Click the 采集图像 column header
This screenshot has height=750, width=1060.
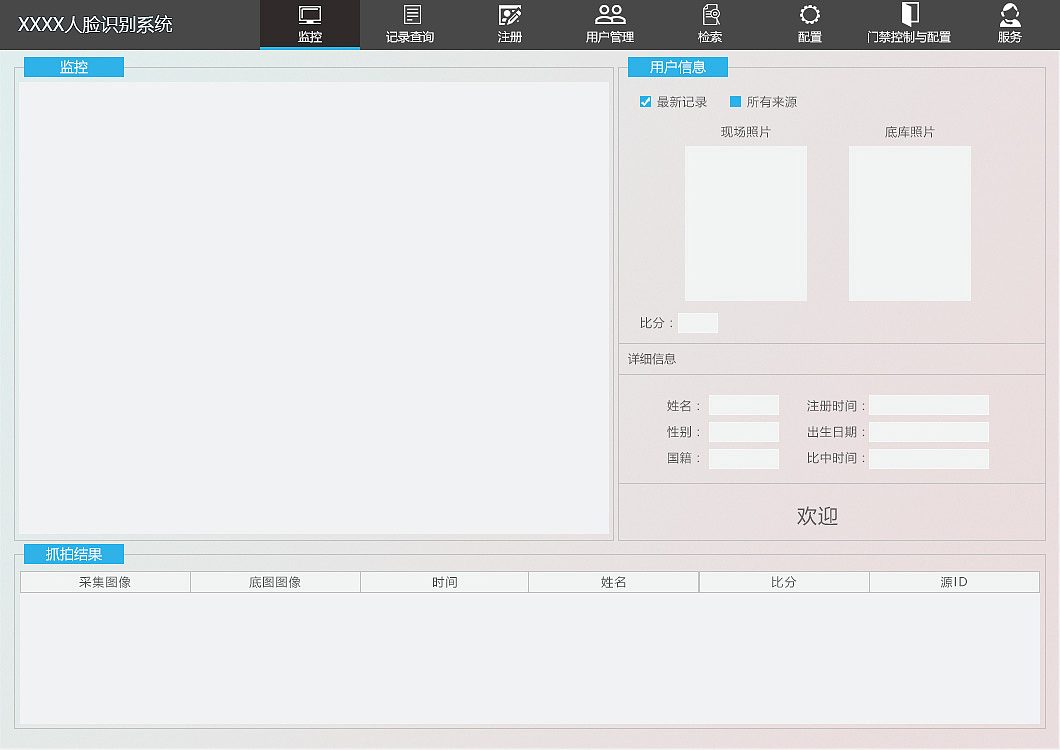(x=105, y=582)
